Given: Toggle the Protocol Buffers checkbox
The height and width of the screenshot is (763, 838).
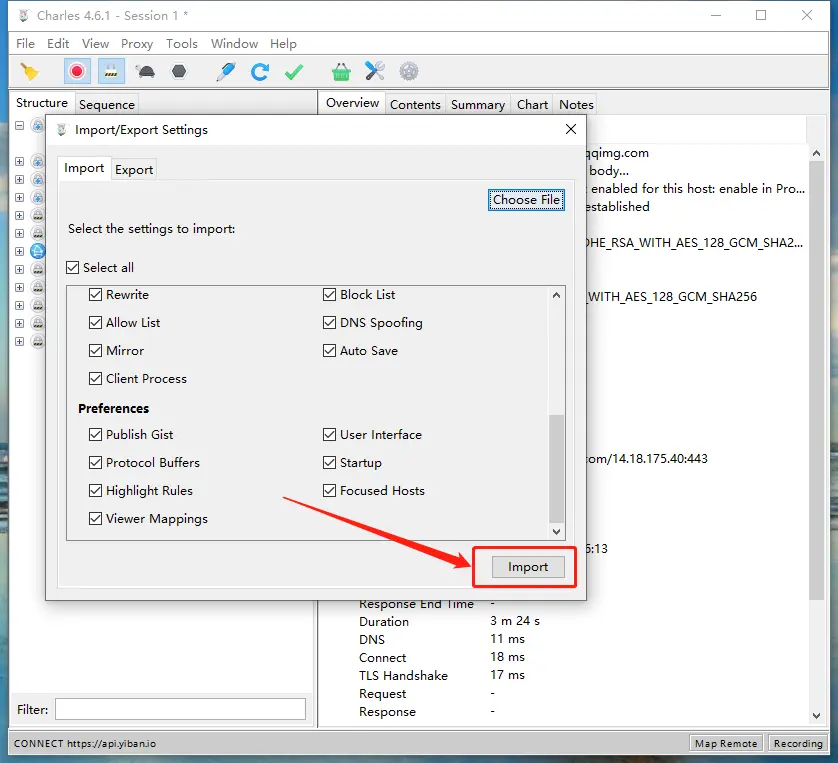Looking at the screenshot, I should [x=95, y=462].
